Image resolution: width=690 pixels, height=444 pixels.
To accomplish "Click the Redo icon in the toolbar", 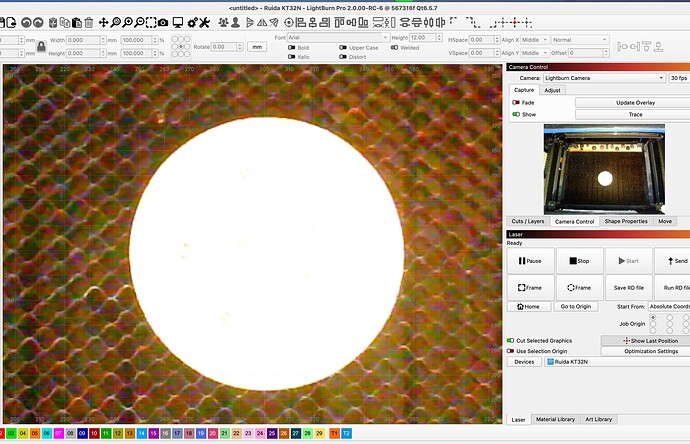I will [x=38, y=22].
